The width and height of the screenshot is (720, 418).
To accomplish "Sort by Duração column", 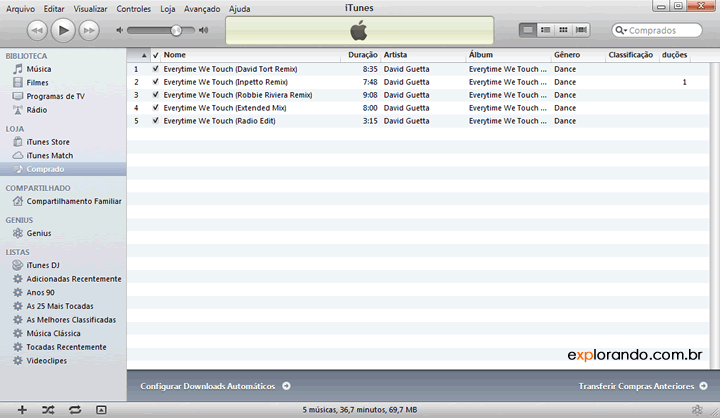I will pos(361,55).
